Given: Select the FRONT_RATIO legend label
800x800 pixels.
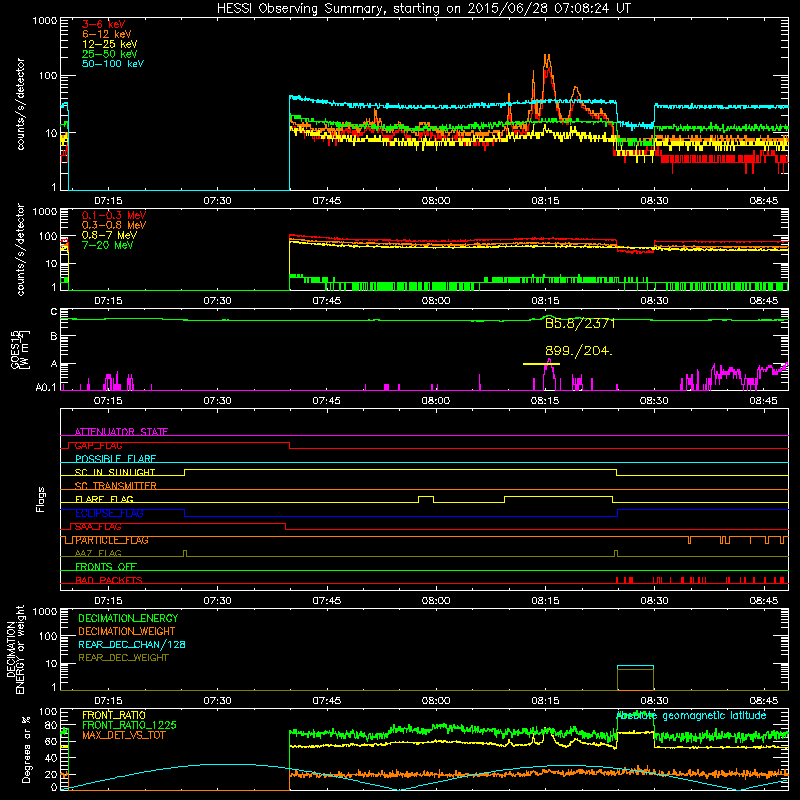Looking at the screenshot, I should (114, 715).
